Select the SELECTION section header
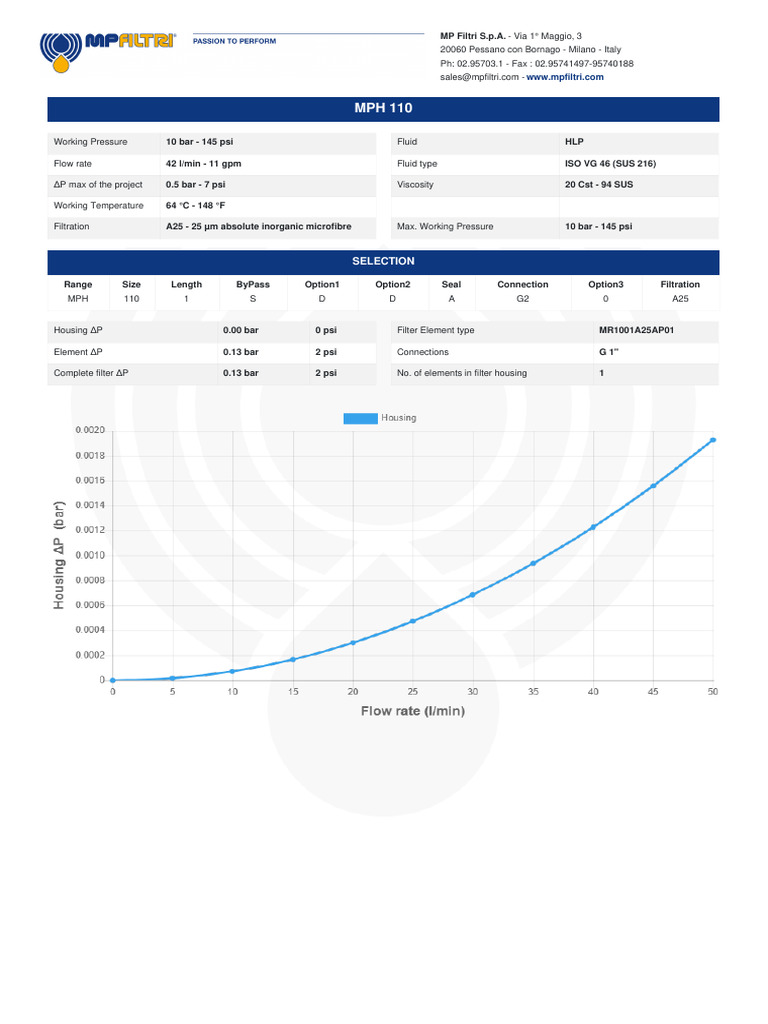The width and height of the screenshot is (768, 1024). [383, 261]
